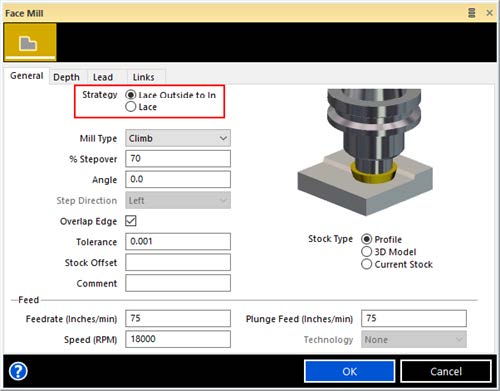Screen dimensions: 500x391
Task: Close the Face Mill dialog
Action: (x=489, y=13)
